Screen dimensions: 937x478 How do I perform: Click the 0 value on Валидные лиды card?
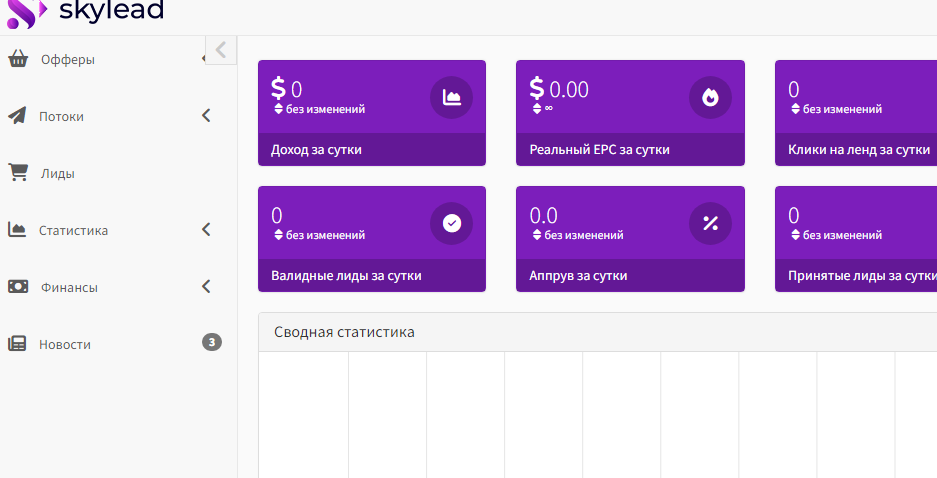coord(277,216)
